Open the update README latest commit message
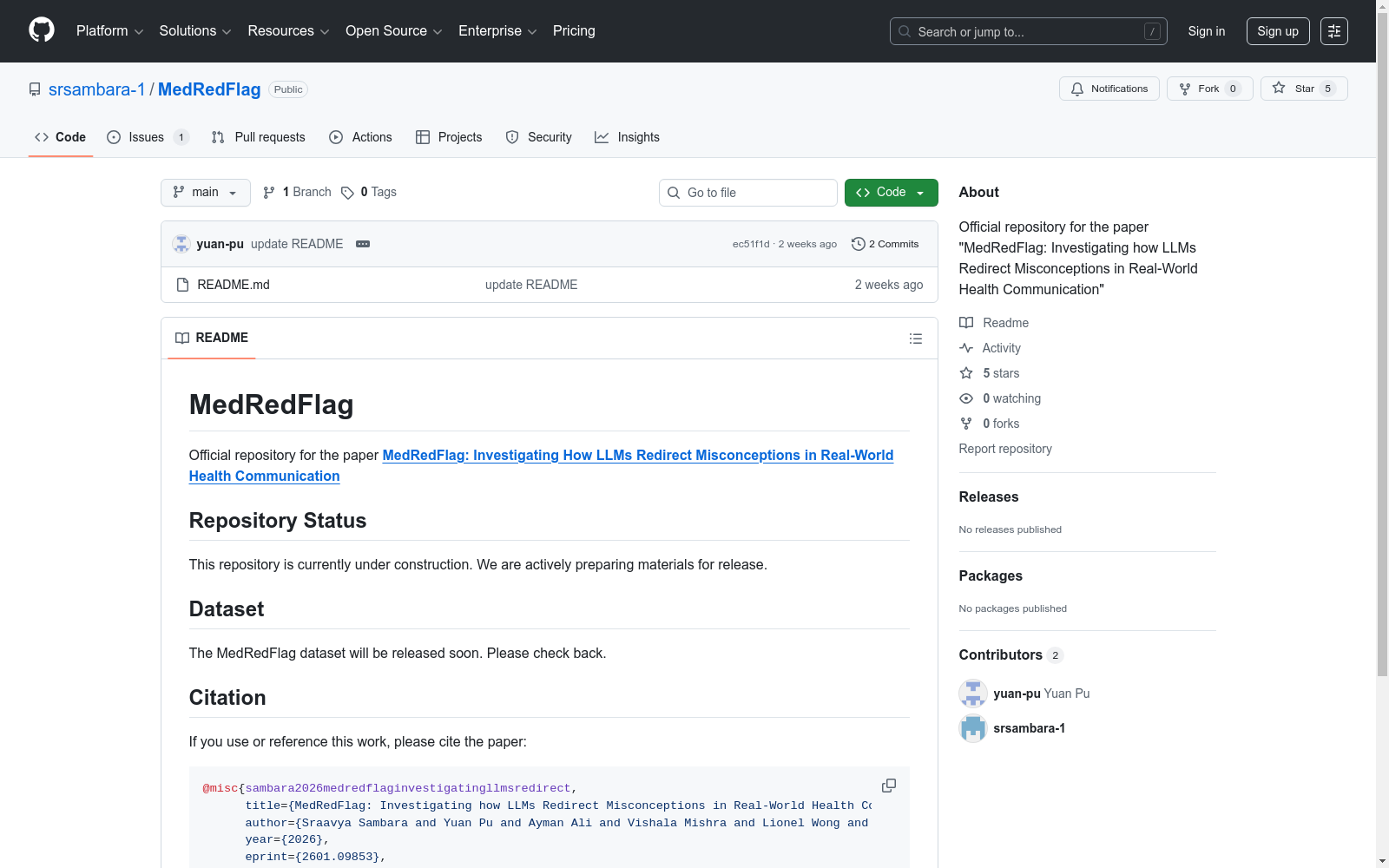 pos(297,244)
